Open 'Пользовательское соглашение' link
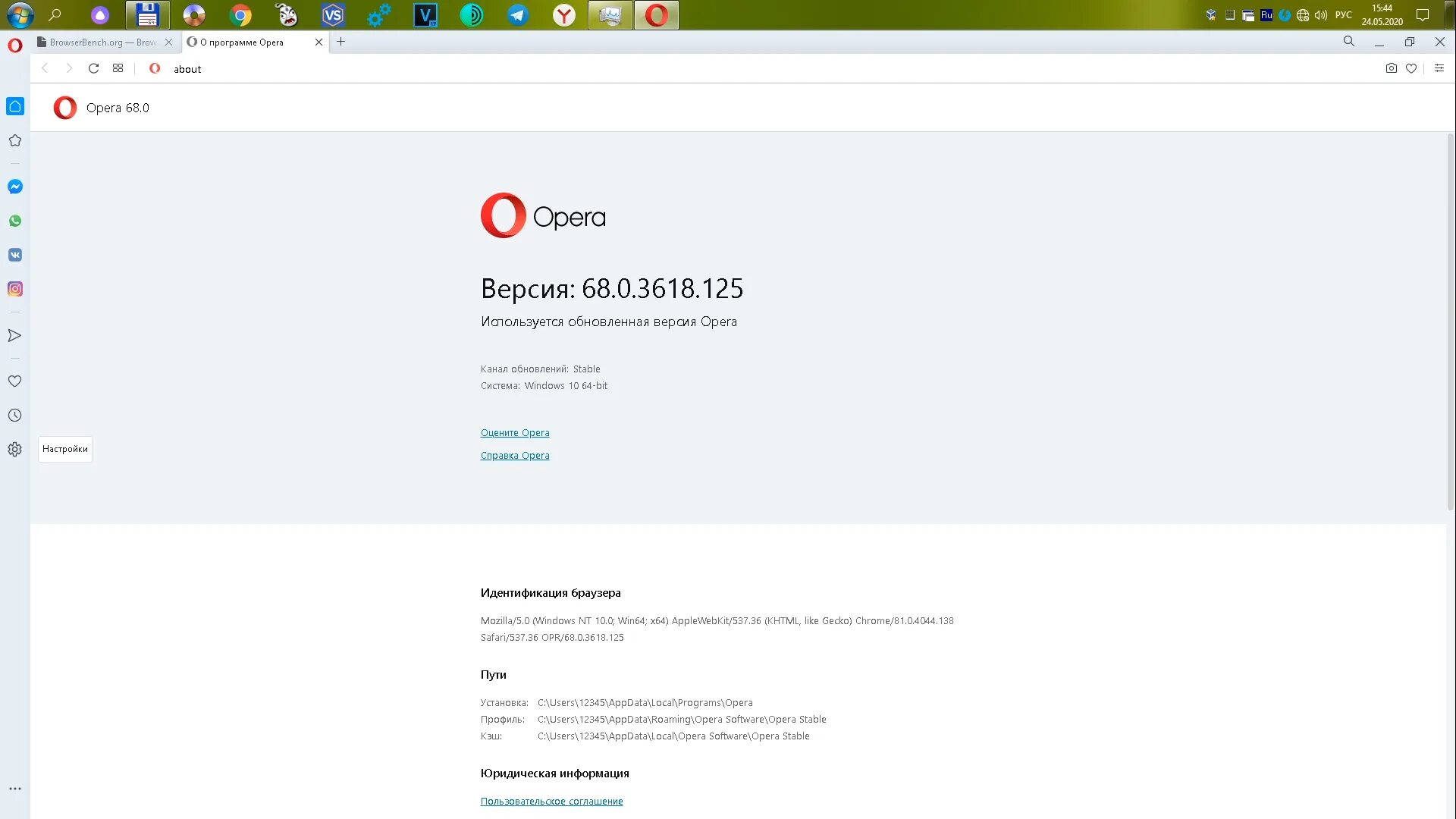This screenshot has width=1456, height=819. click(551, 802)
